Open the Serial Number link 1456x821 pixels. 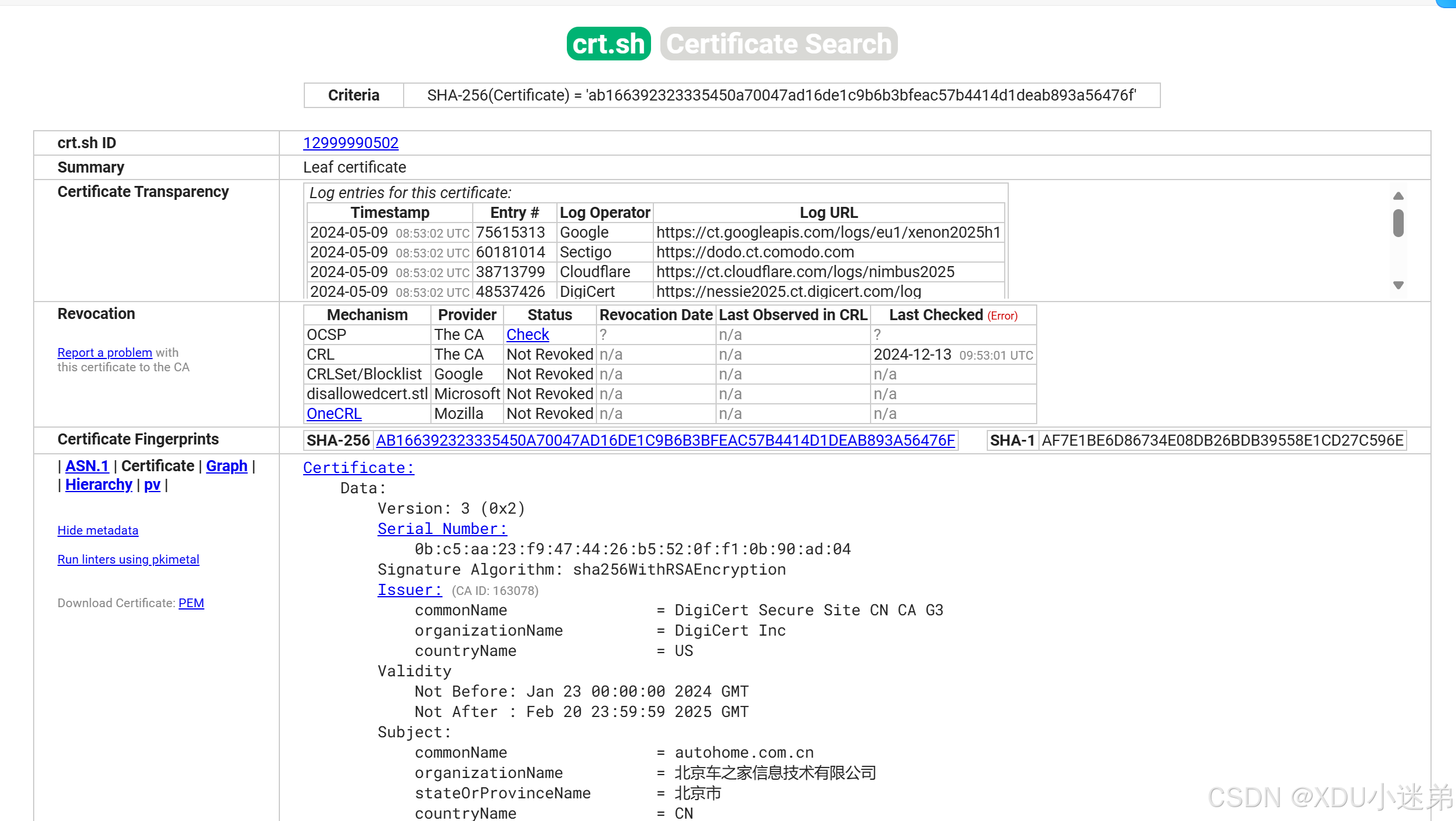(x=442, y=529)
